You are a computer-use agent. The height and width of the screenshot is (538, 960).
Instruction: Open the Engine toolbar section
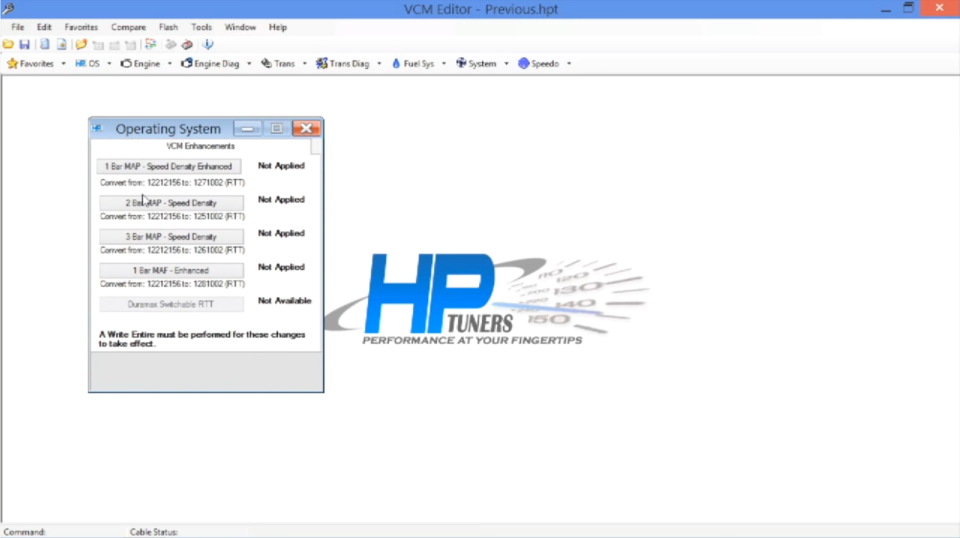[x=140, y=64]
